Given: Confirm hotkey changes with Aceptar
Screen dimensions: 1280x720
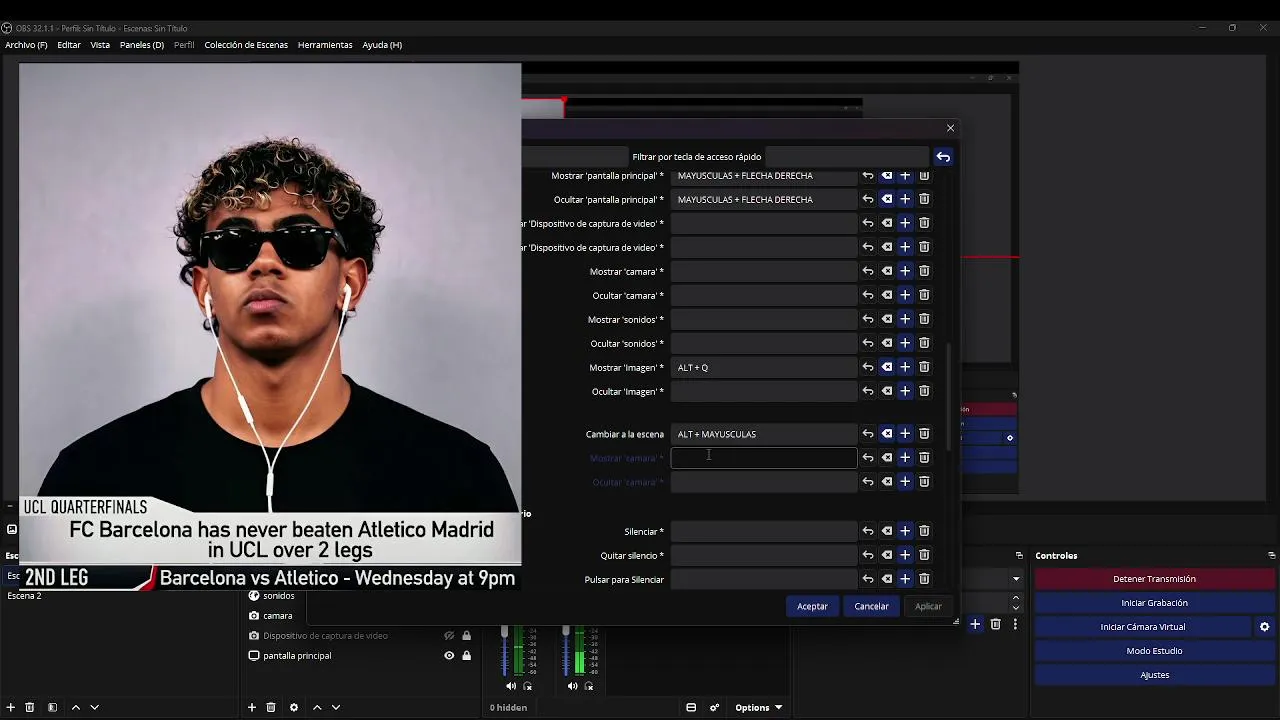Looking at the screenshot, I should (812, 606).
